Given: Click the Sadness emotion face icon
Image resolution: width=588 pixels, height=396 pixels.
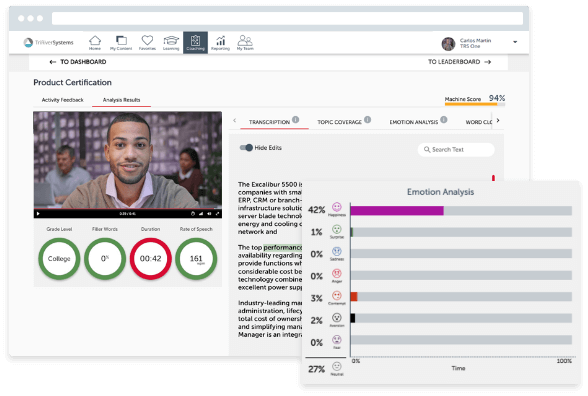Looking at the screenshot, I should click(337, 251).
